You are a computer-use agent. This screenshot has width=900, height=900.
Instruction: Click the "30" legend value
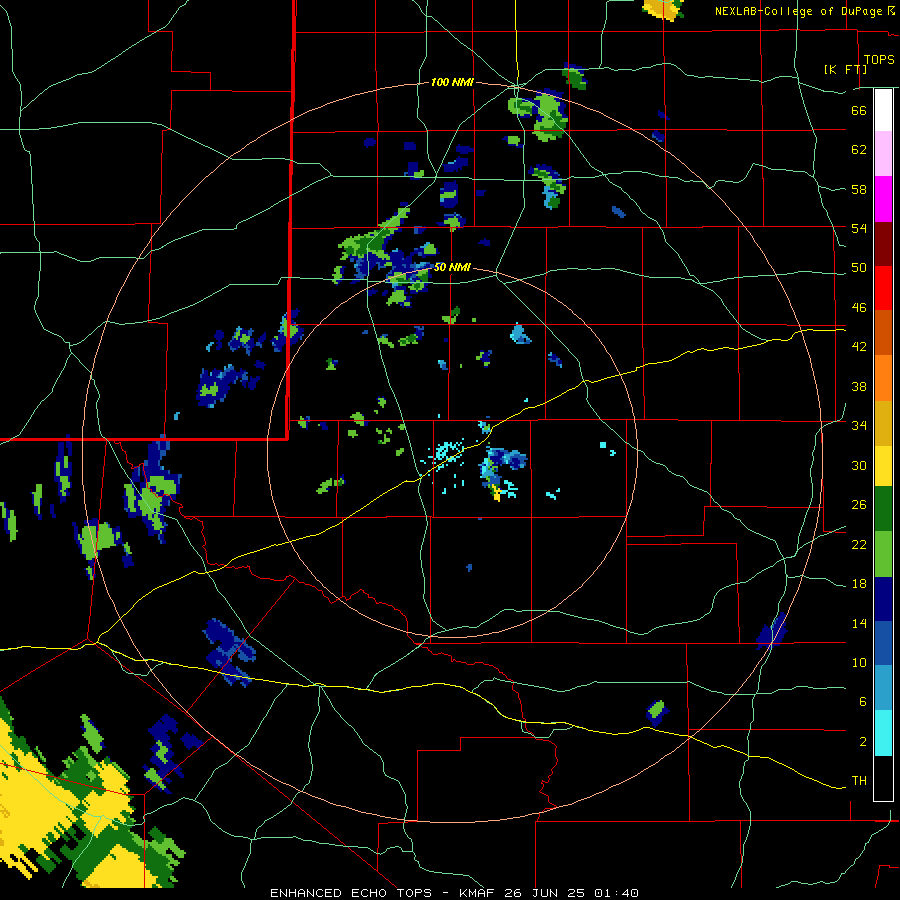[x=859, y=465]
